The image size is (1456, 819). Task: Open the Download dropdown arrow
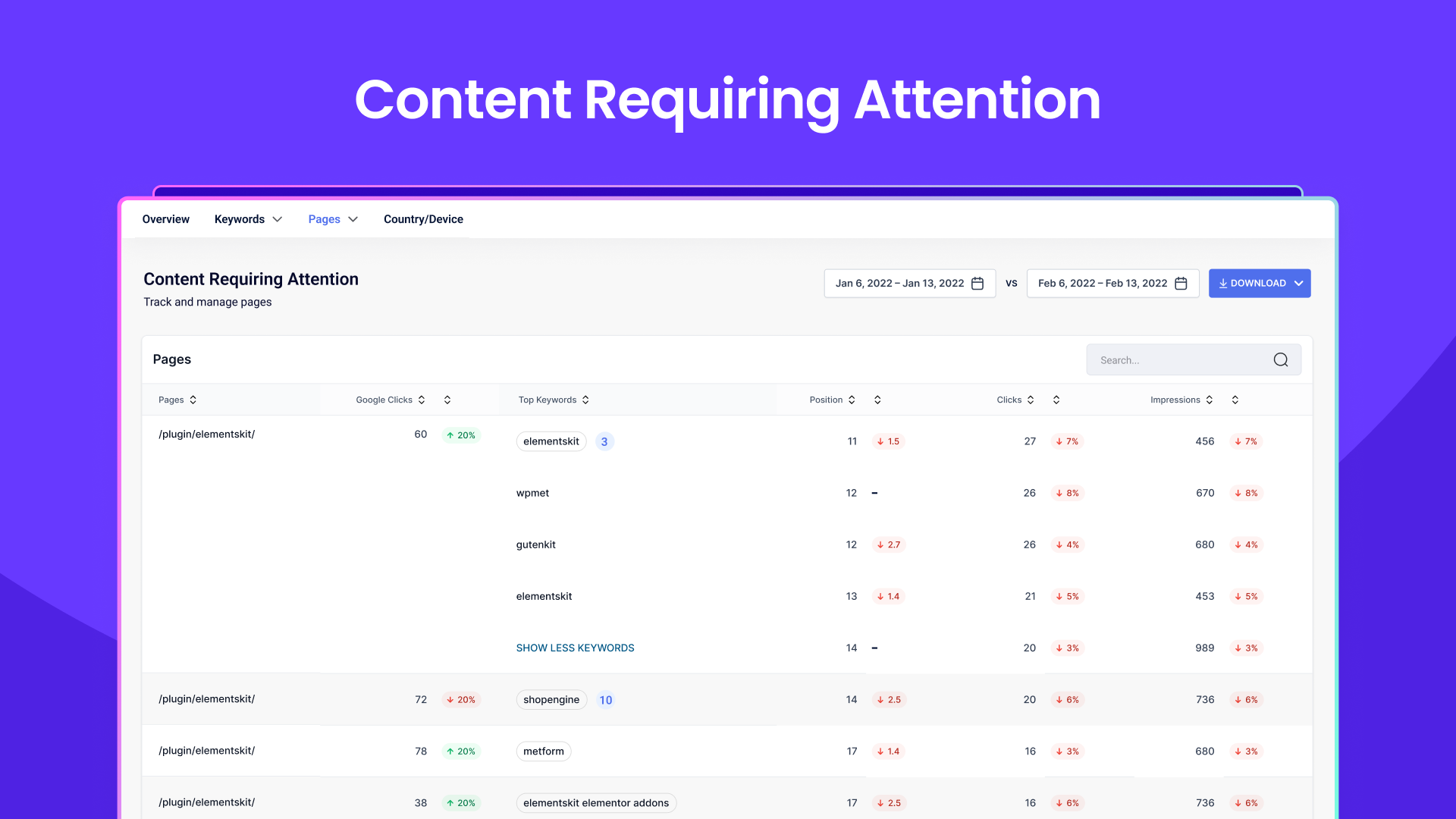[x=1298, y=284]
